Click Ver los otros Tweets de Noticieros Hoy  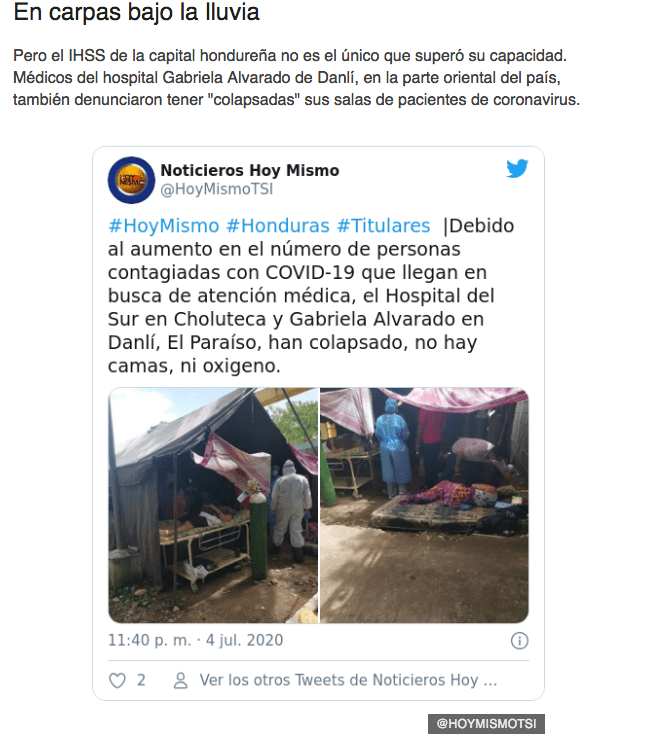(348, 680)
